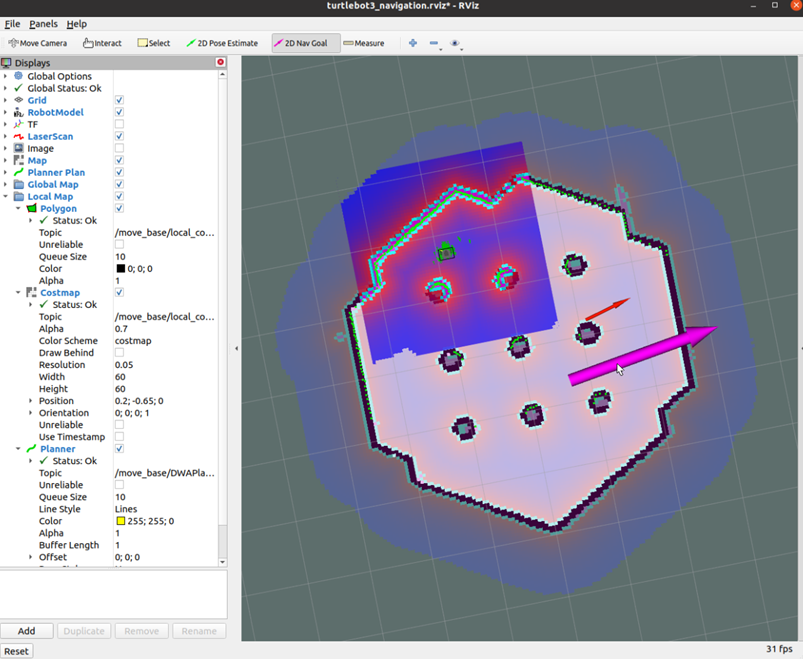
Task: Open the Panels menu
Action: point(43,24)
